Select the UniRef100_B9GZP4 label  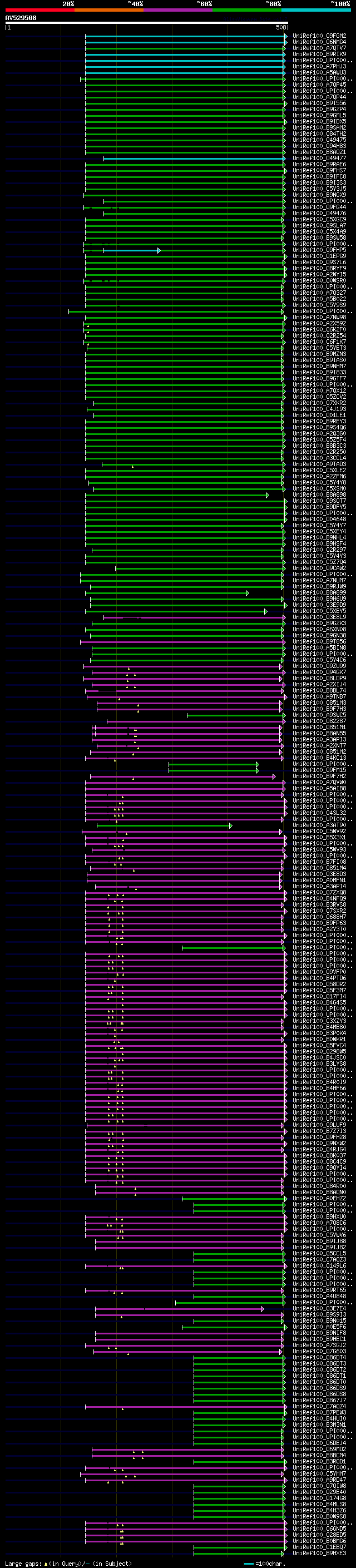click(319, 109)
